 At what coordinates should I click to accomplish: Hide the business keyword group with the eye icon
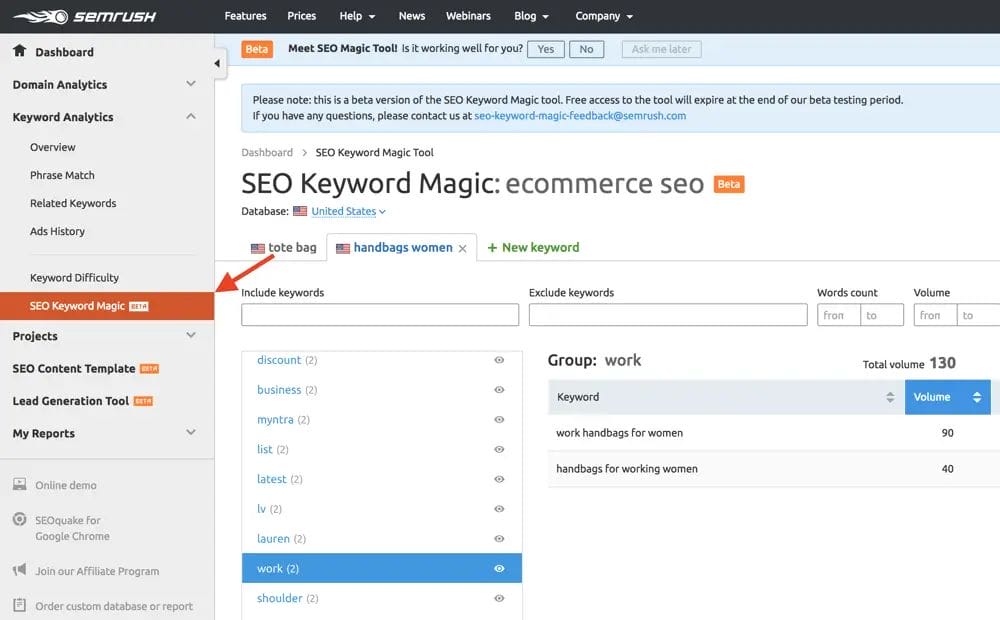[499, 389]
